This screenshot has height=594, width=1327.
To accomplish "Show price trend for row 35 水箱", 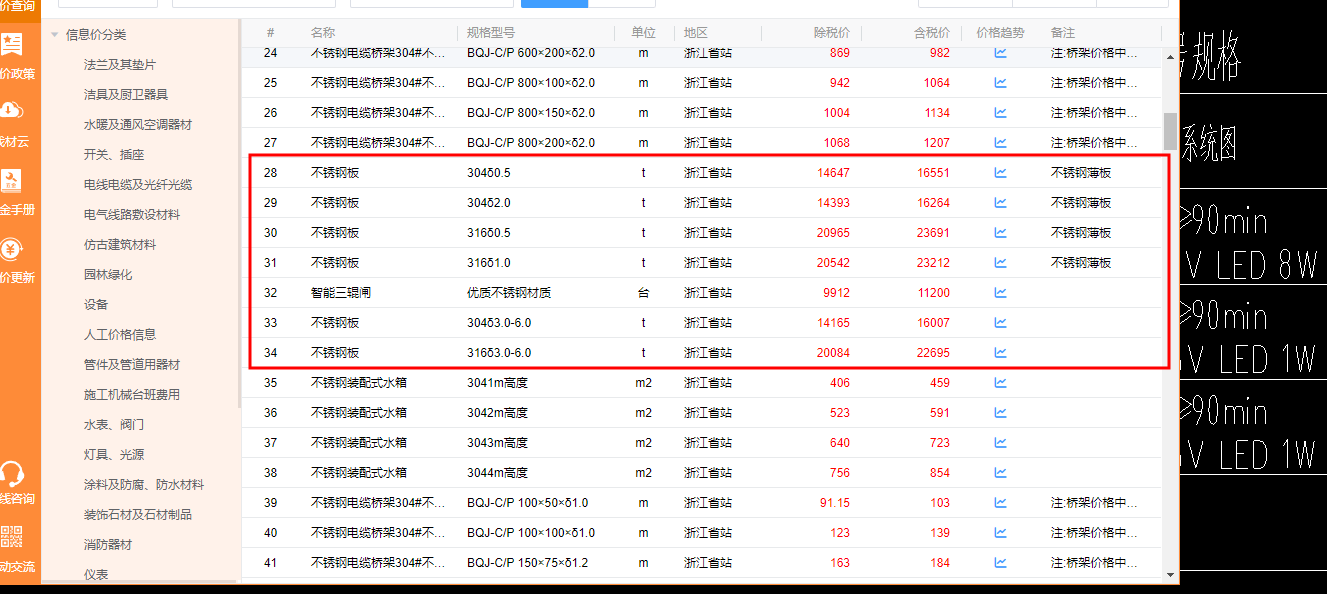I will (1000, 383).
